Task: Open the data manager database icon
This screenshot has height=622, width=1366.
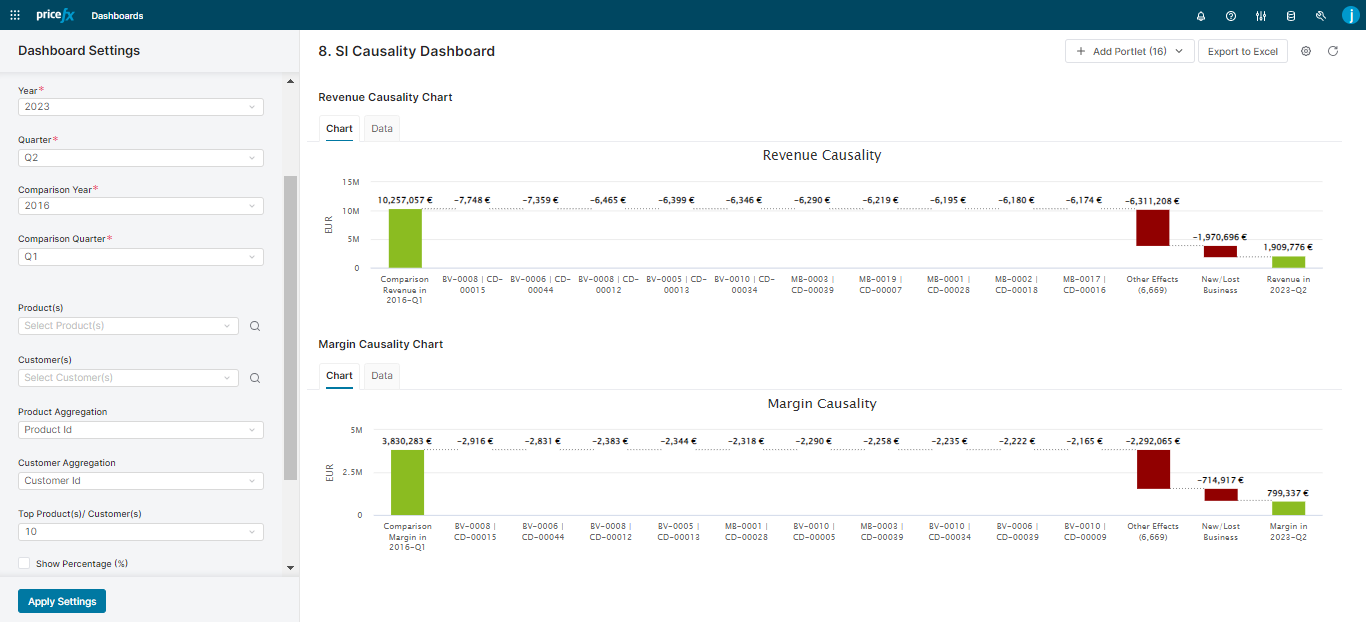Action: 1291,15
